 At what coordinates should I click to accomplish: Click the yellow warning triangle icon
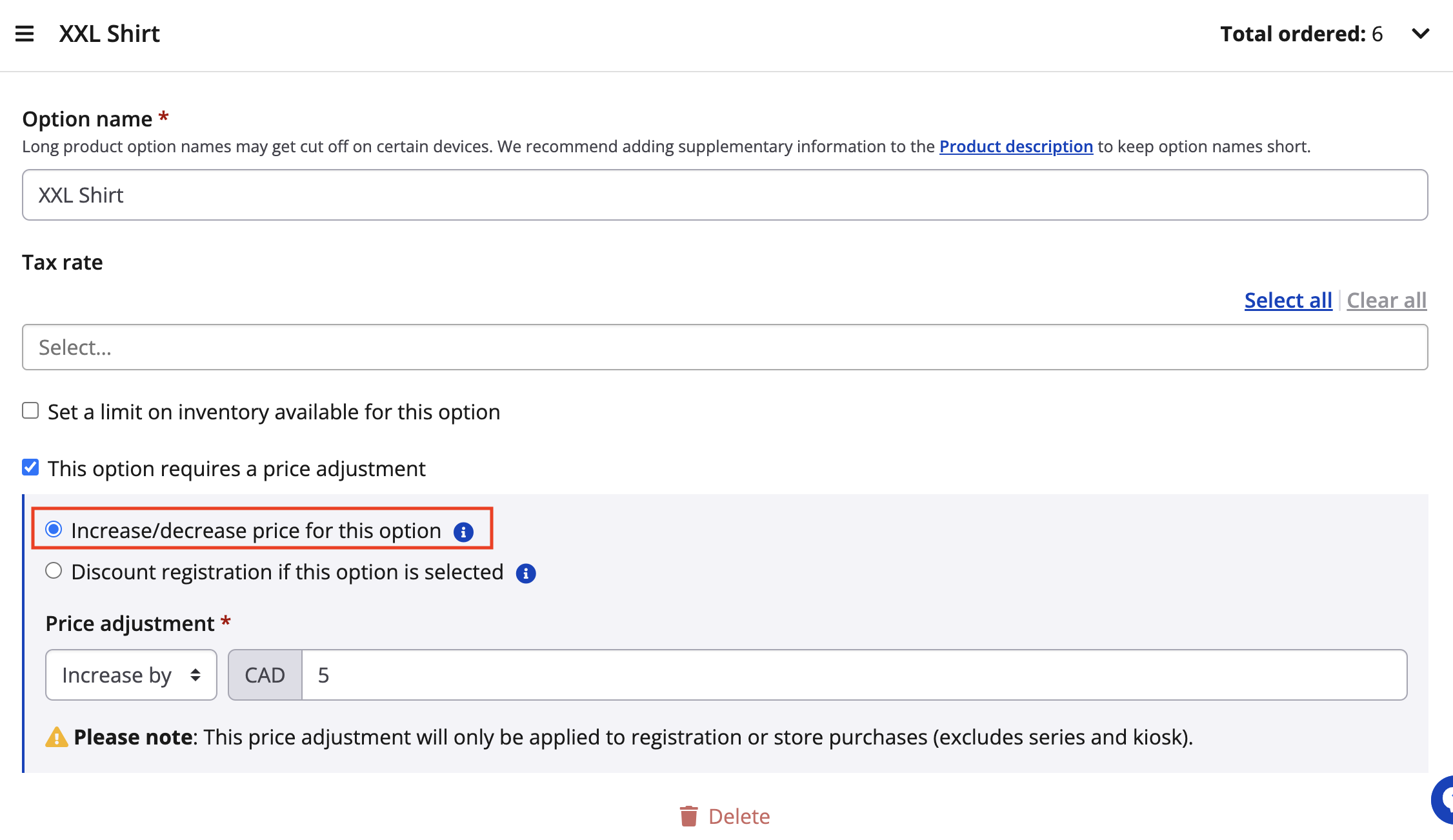tap(57, 737)
